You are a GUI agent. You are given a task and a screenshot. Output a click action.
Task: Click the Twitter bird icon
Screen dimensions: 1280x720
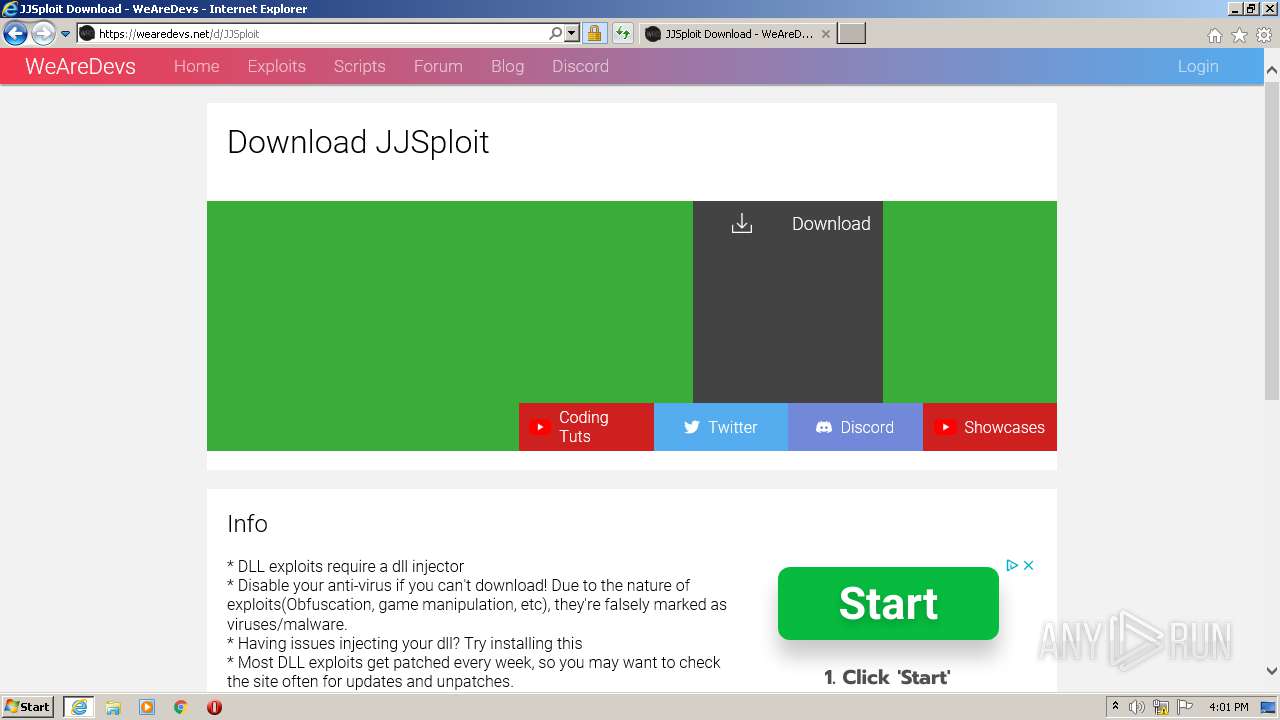point(691,427)
